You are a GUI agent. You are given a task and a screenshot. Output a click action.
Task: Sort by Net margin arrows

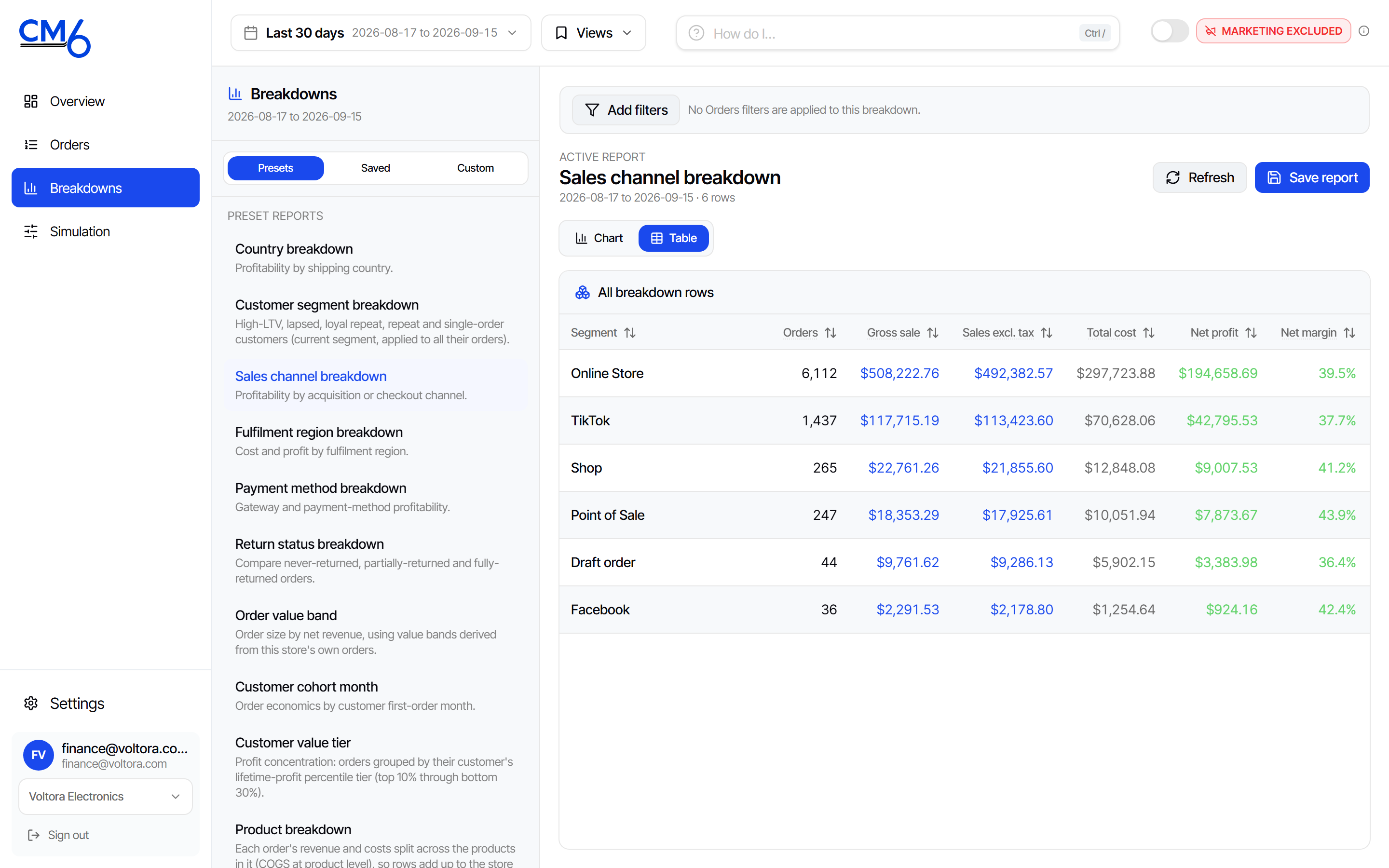coord(1349,332)
